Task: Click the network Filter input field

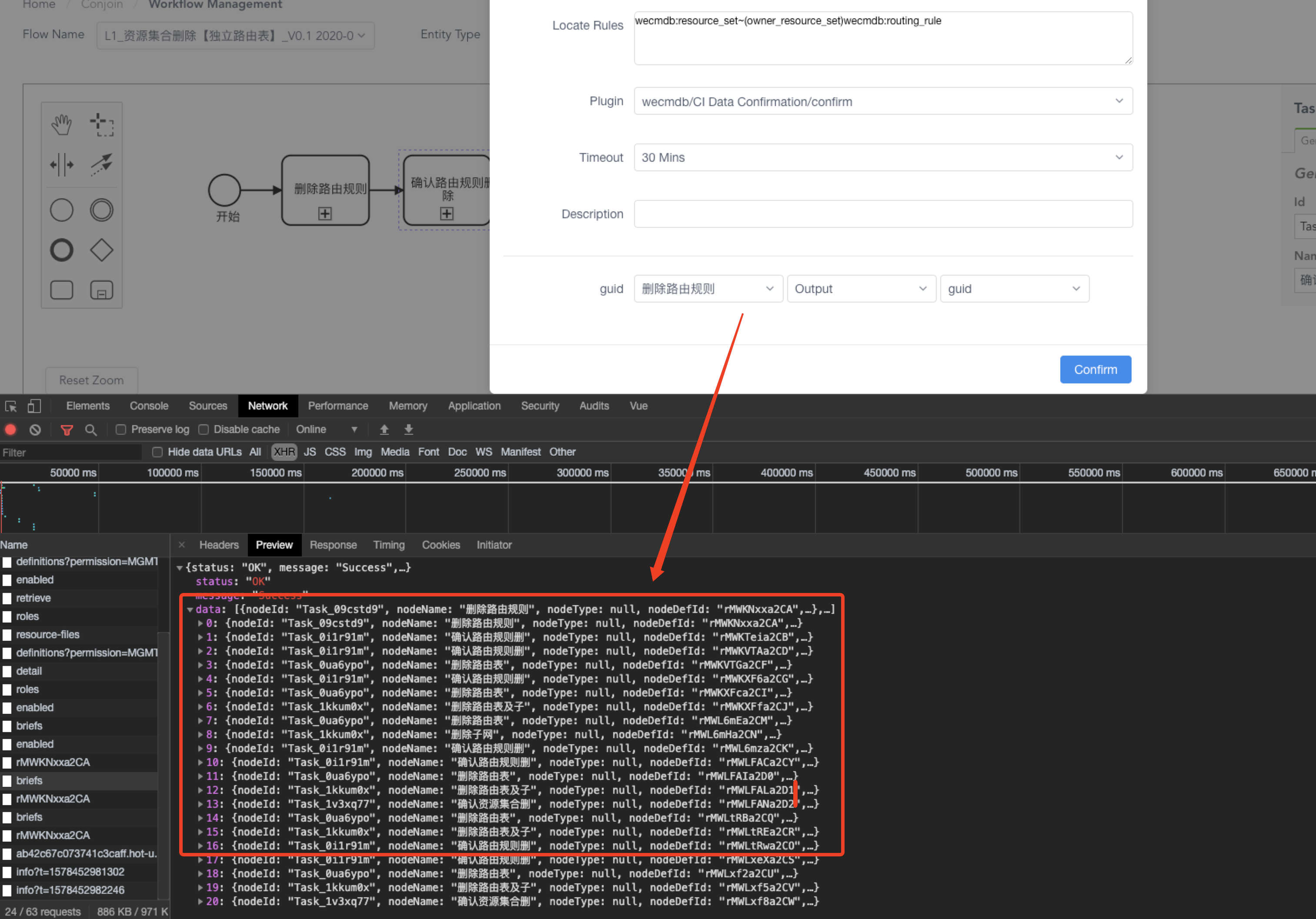Action: pyautogui.click(x=69, y=452)
